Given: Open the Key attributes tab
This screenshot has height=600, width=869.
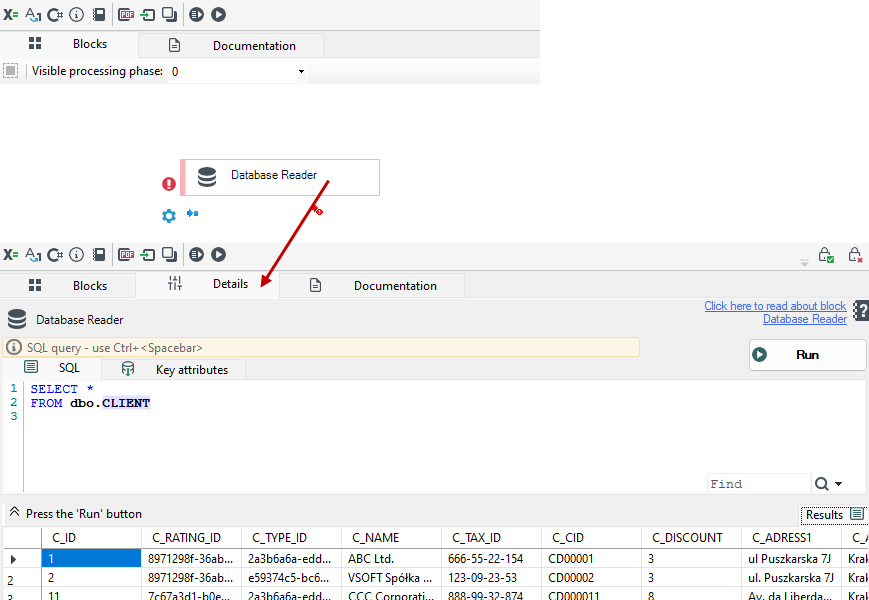Looking at the screenshot, I should click(173, 370).
